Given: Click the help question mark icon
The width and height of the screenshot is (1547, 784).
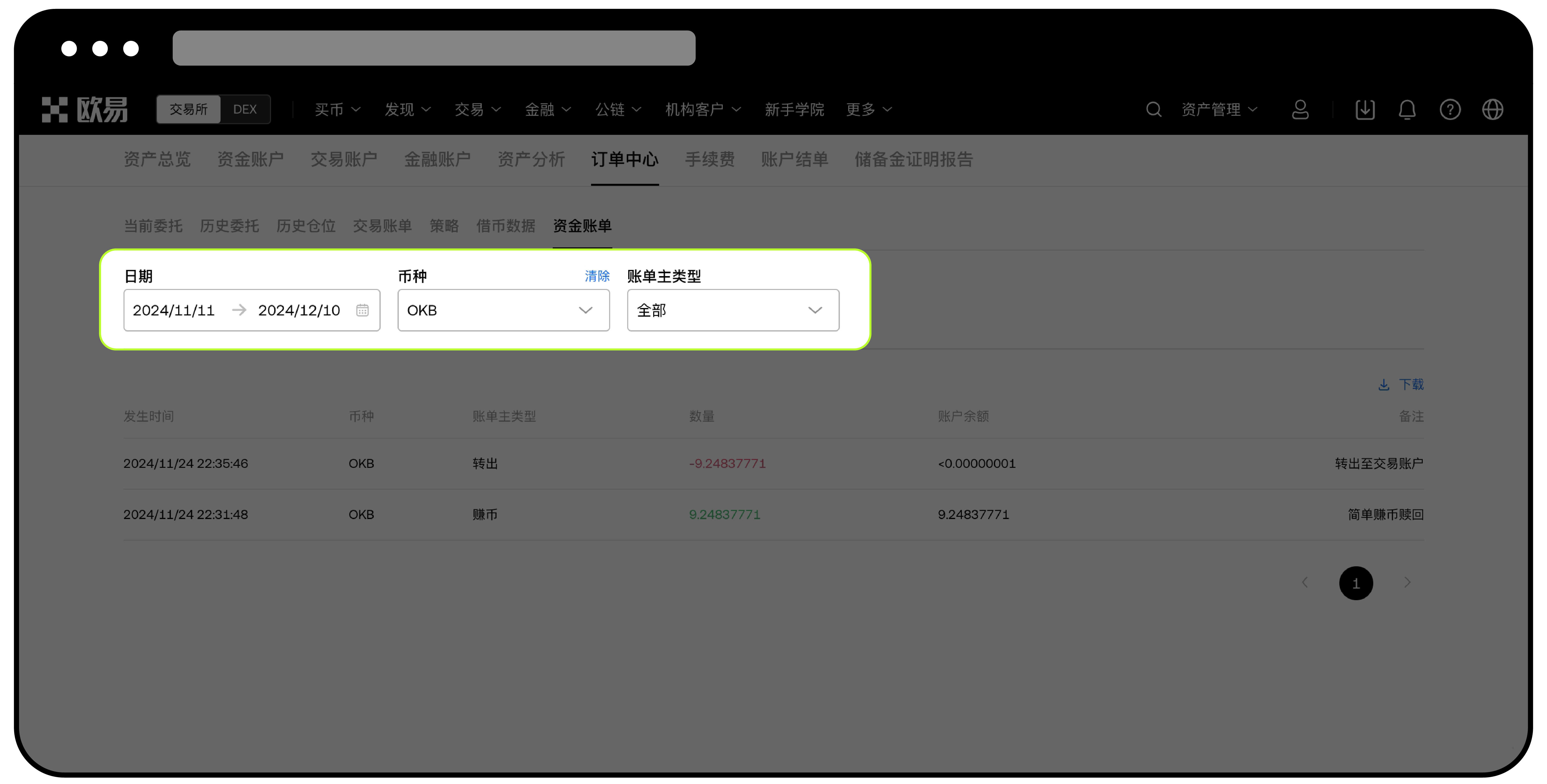Looking at the screenshot, I should pyautogui.click(x=1450, y=109).
